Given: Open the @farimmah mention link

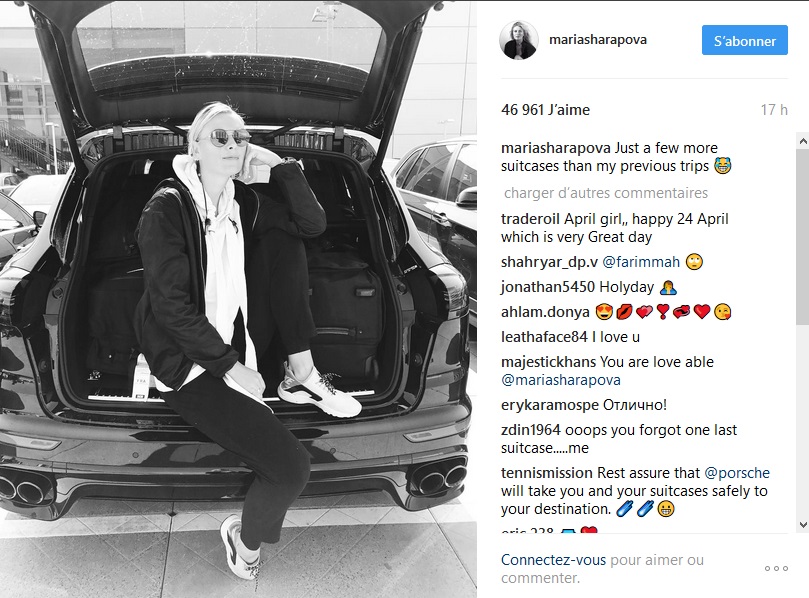Looking at the screenshot, I should pyautogui.click(x=641, y=262).
